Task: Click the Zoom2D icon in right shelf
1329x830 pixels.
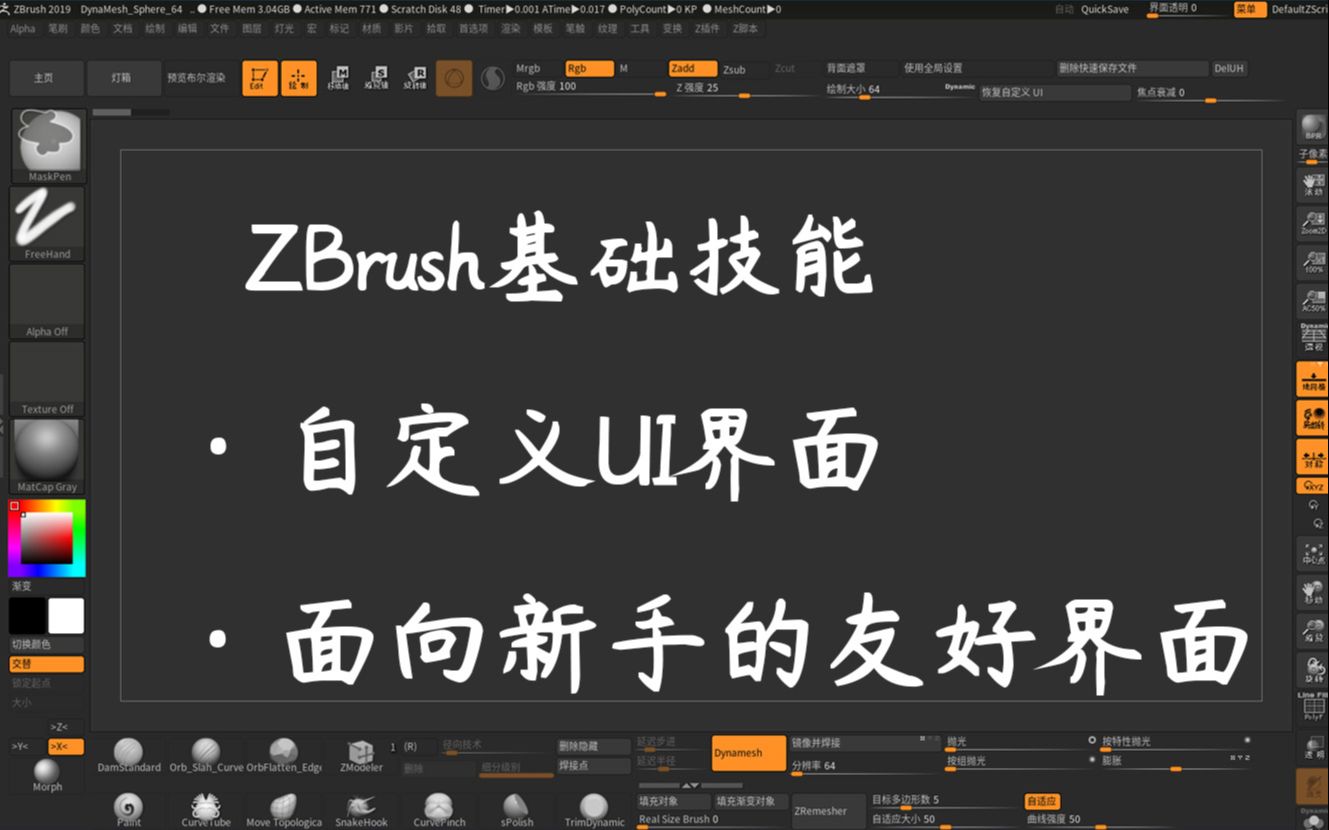Action: point(1312,222)
